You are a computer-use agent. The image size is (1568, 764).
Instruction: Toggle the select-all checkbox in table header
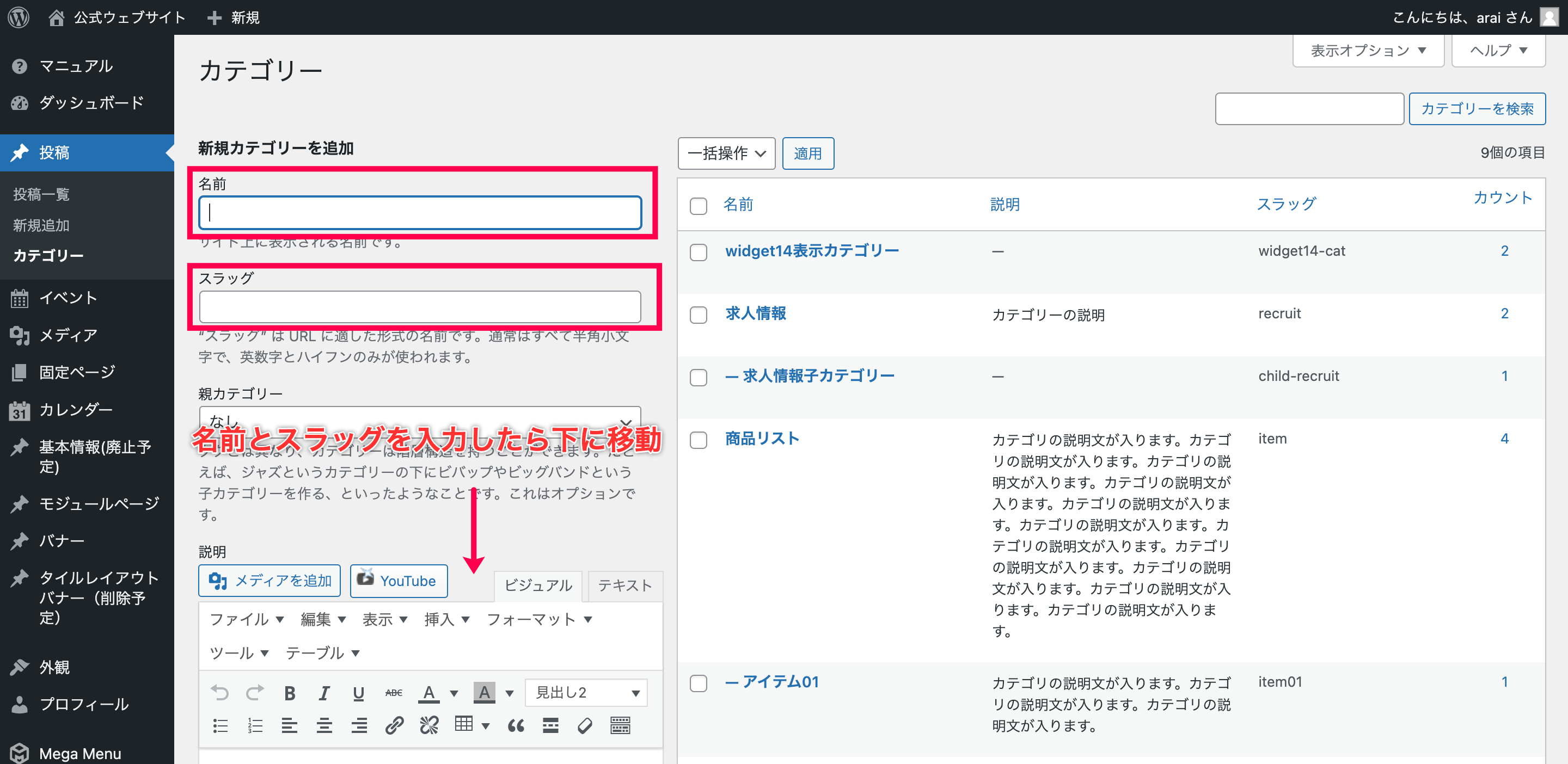coord(698,206)
